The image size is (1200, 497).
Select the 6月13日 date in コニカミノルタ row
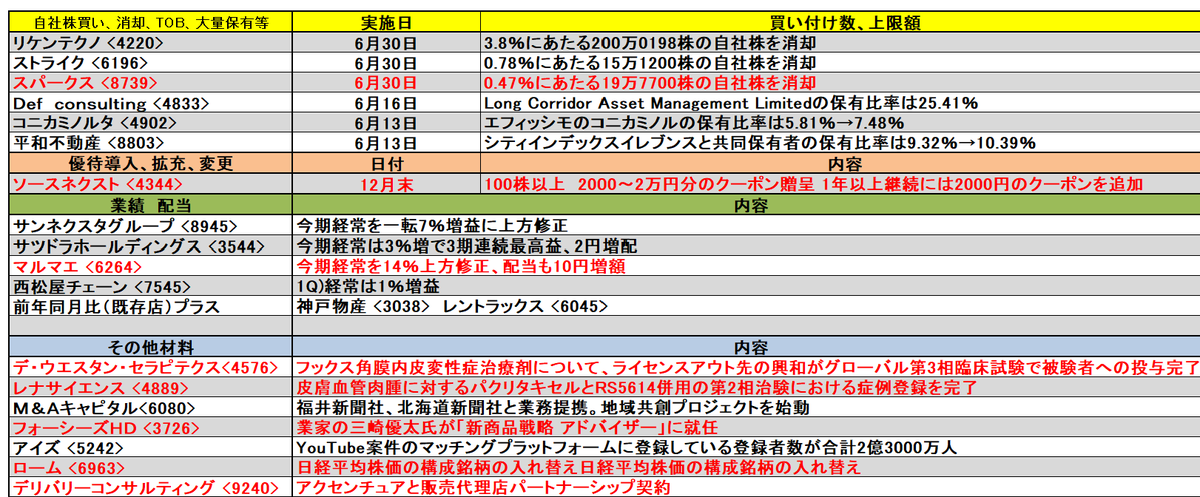coord(385,122)
